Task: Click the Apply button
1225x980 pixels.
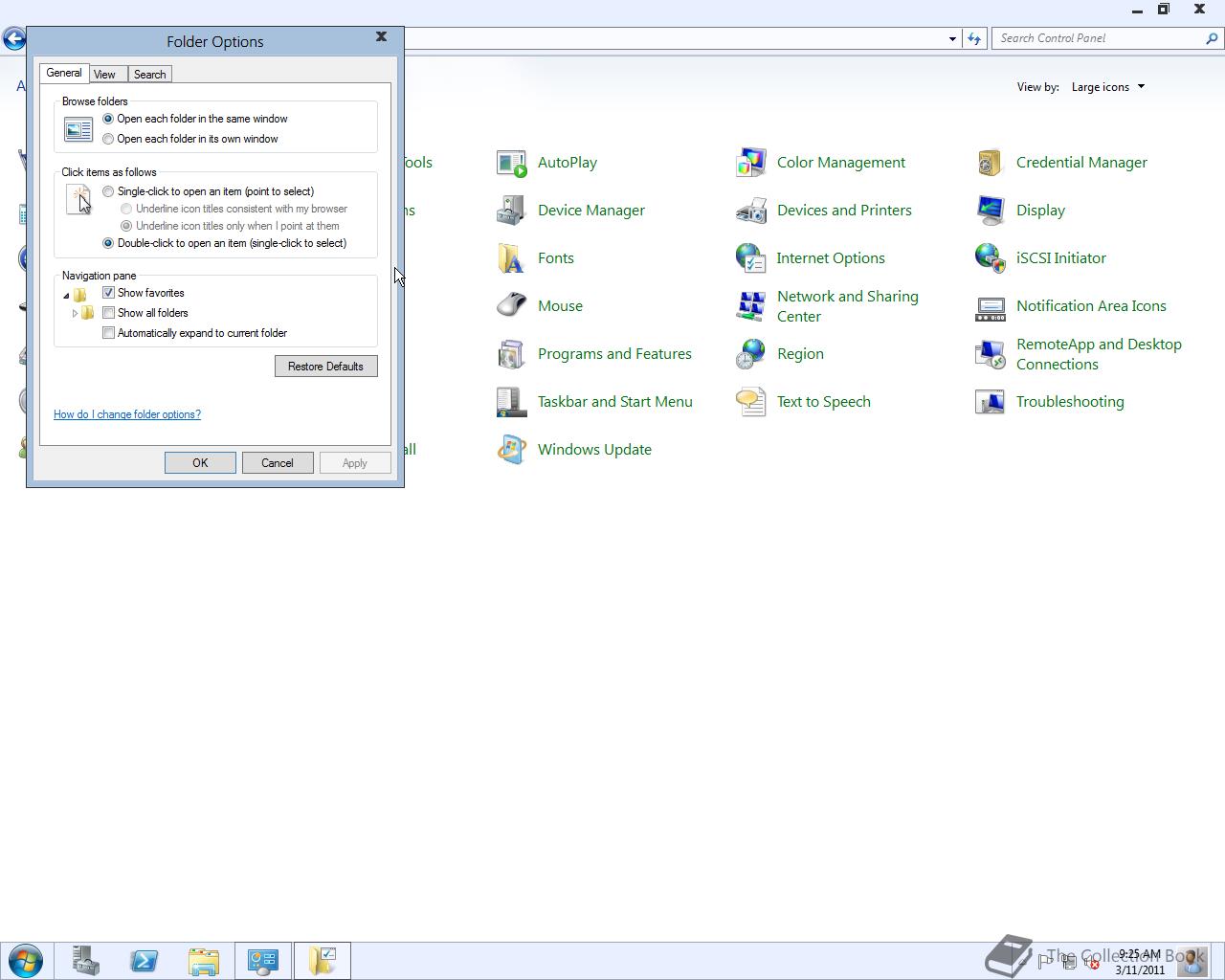Action: pyautogui.click(x=355, y=463)
